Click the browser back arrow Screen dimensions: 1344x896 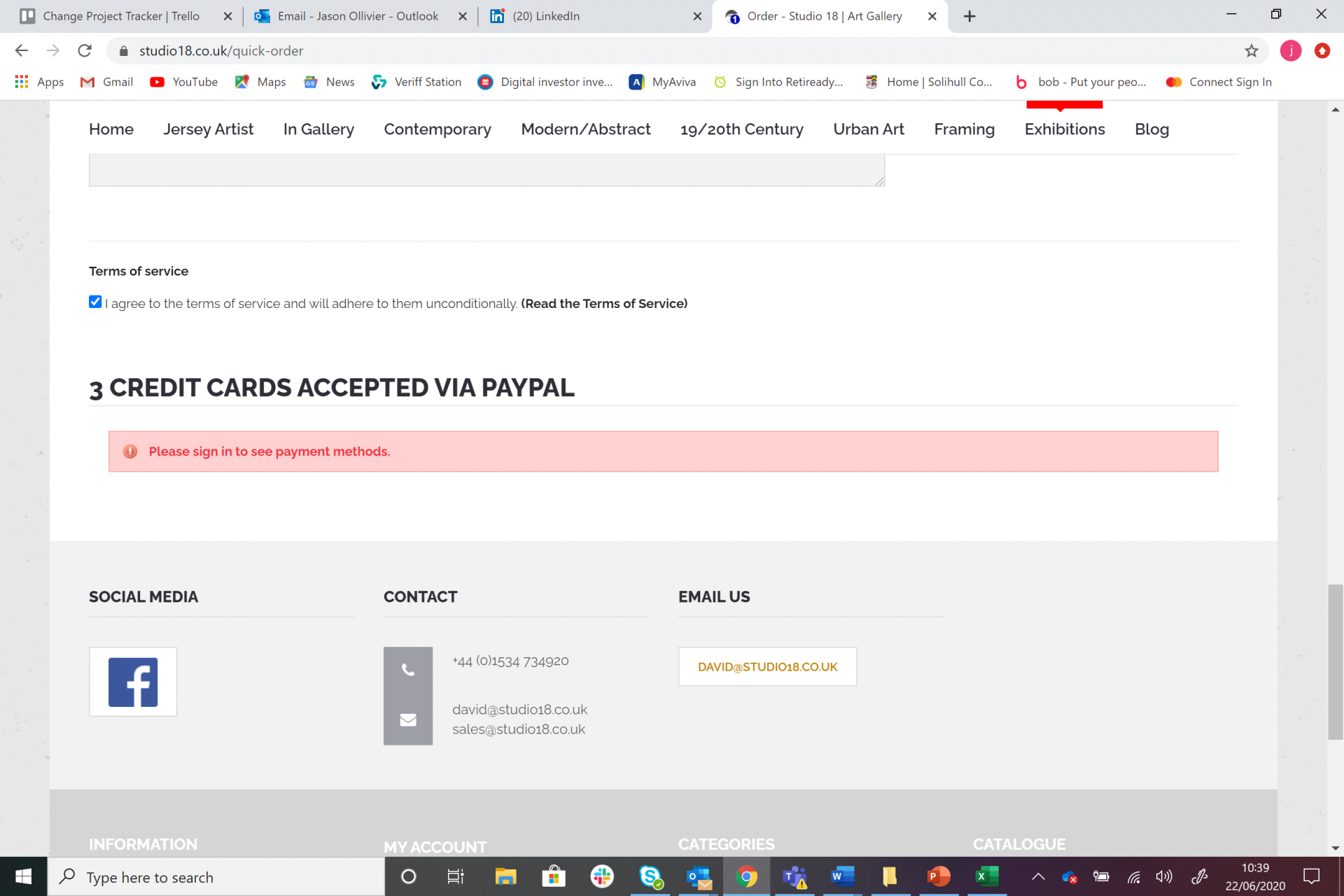[x=22, y=50]
